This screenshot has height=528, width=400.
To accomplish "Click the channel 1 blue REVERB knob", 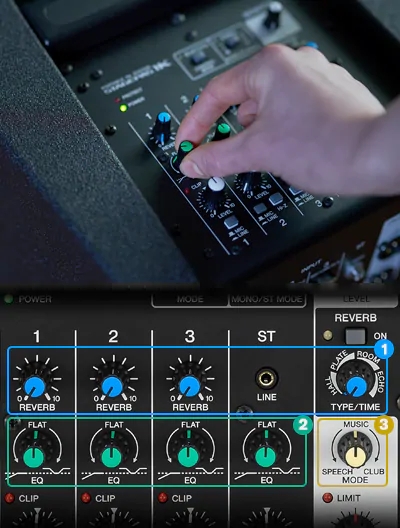I will (x=35, y=386).
